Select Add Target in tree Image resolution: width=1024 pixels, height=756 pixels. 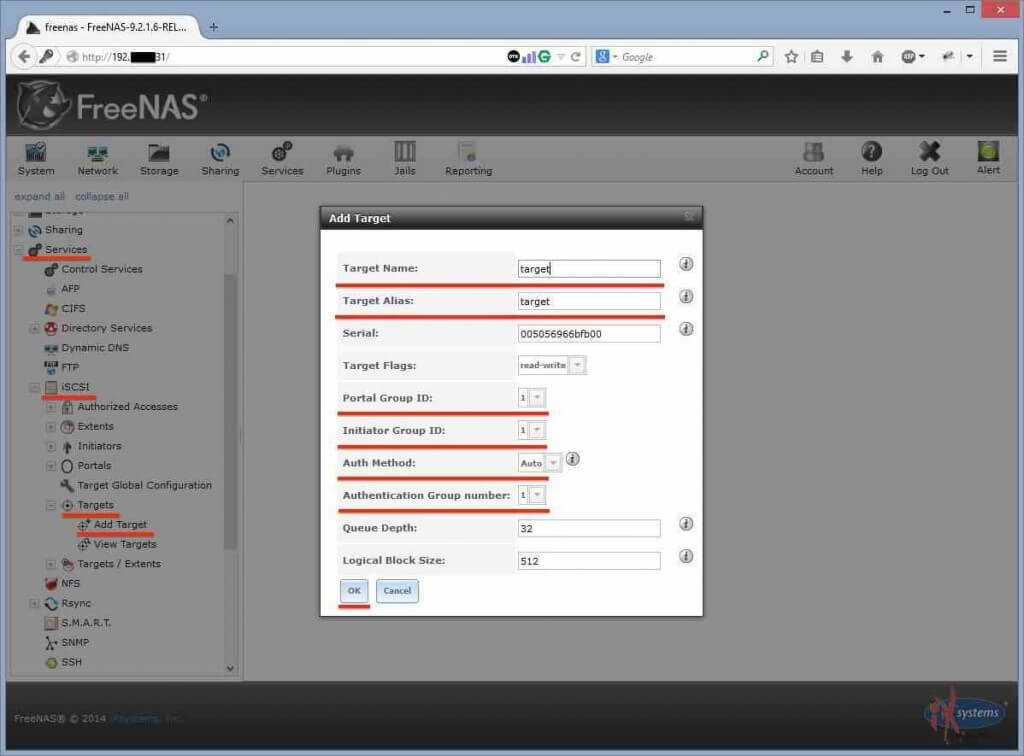point(120,524)
